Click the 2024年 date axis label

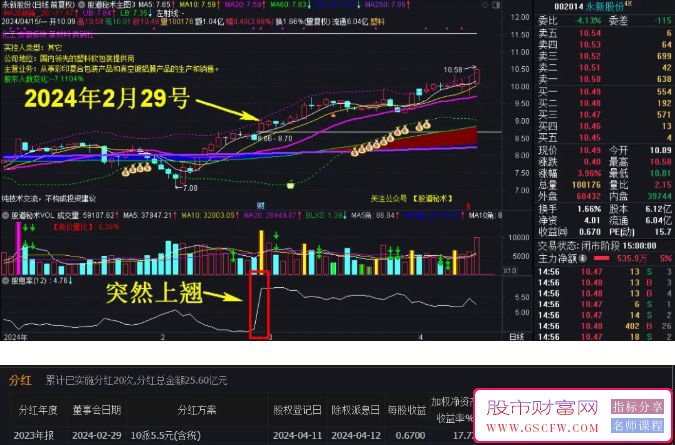tap(15, 337)
